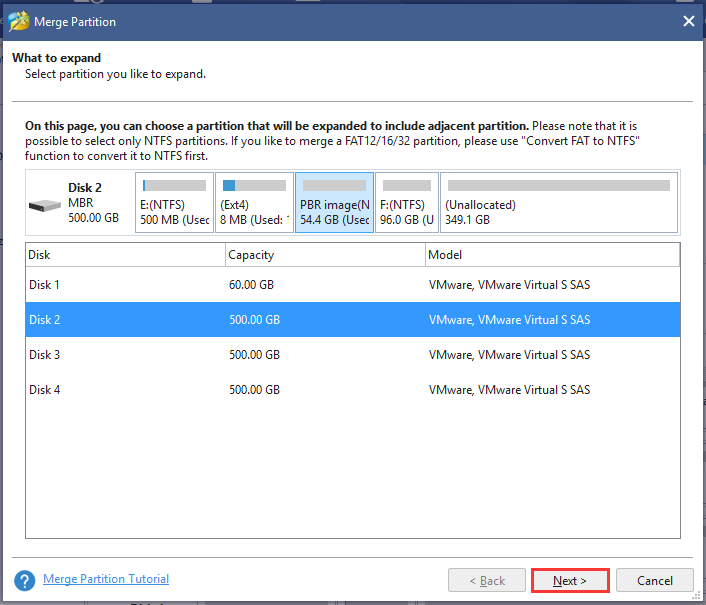Sort by the Capacity column header

325,255
